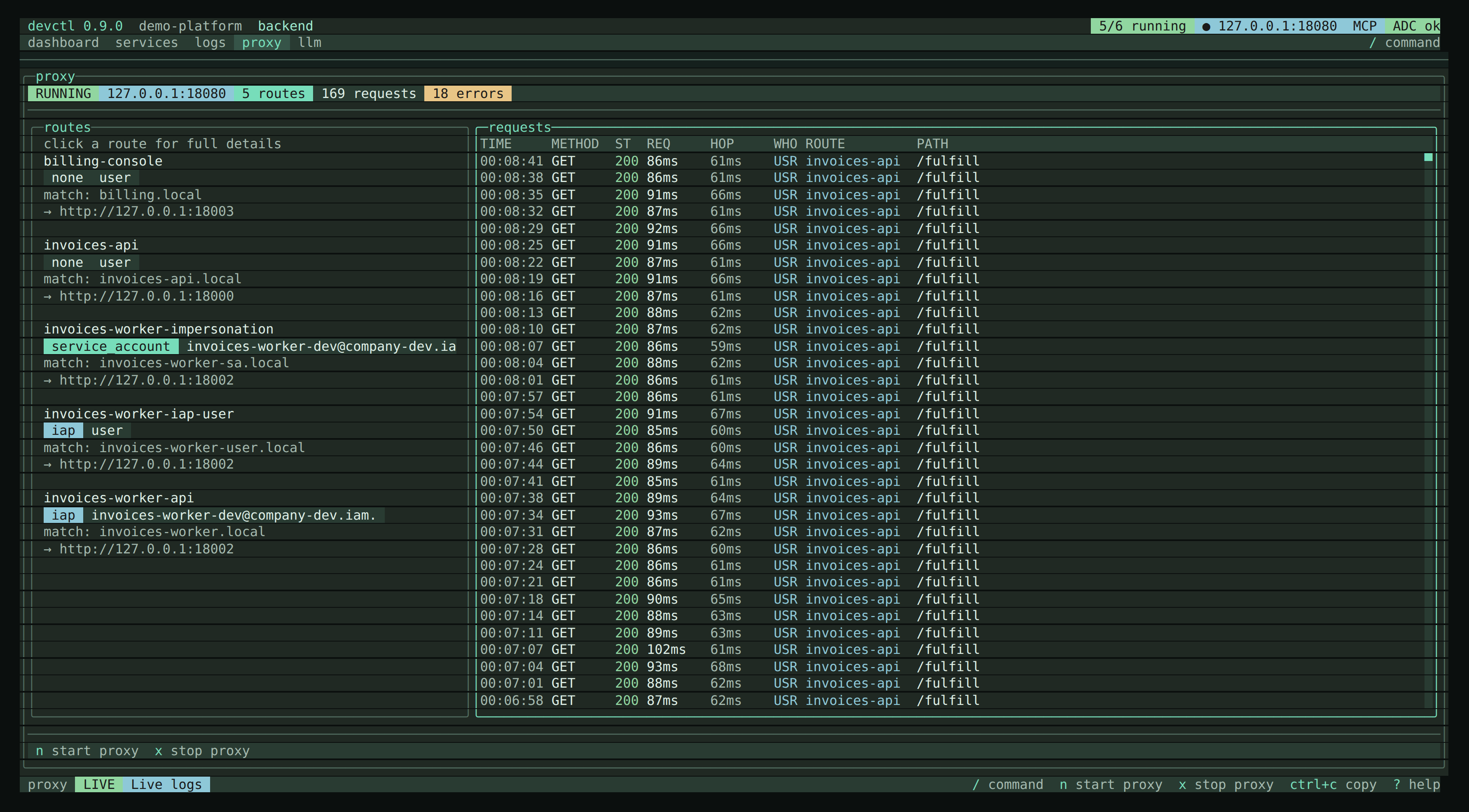
Task: Click the match: invoices-worker.local line
Action: tap(154, 532)
